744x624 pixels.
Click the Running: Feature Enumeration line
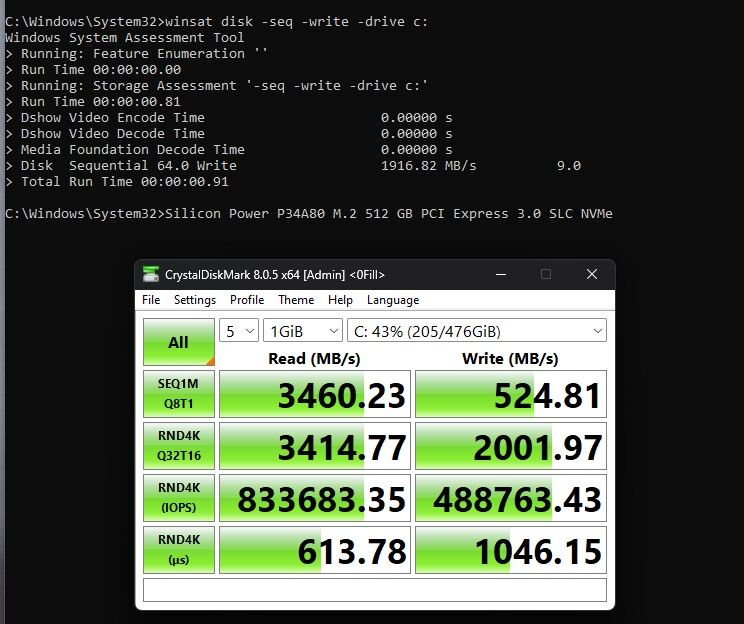pyautogui.click(x=137, y=54)
